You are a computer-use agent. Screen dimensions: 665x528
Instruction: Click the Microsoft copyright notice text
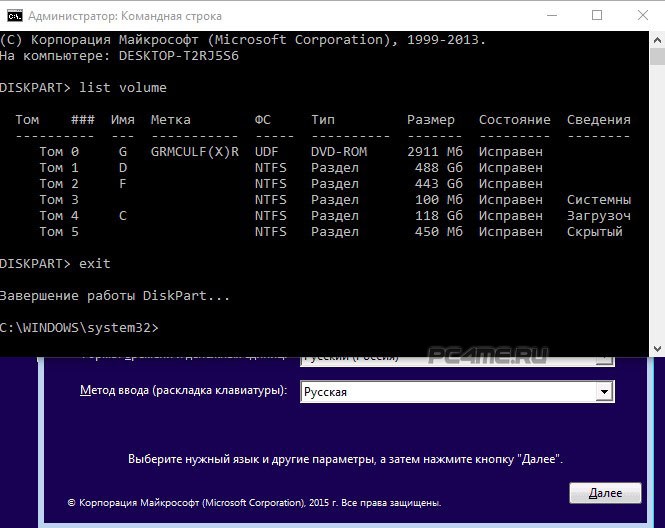[x=254, y=503]
